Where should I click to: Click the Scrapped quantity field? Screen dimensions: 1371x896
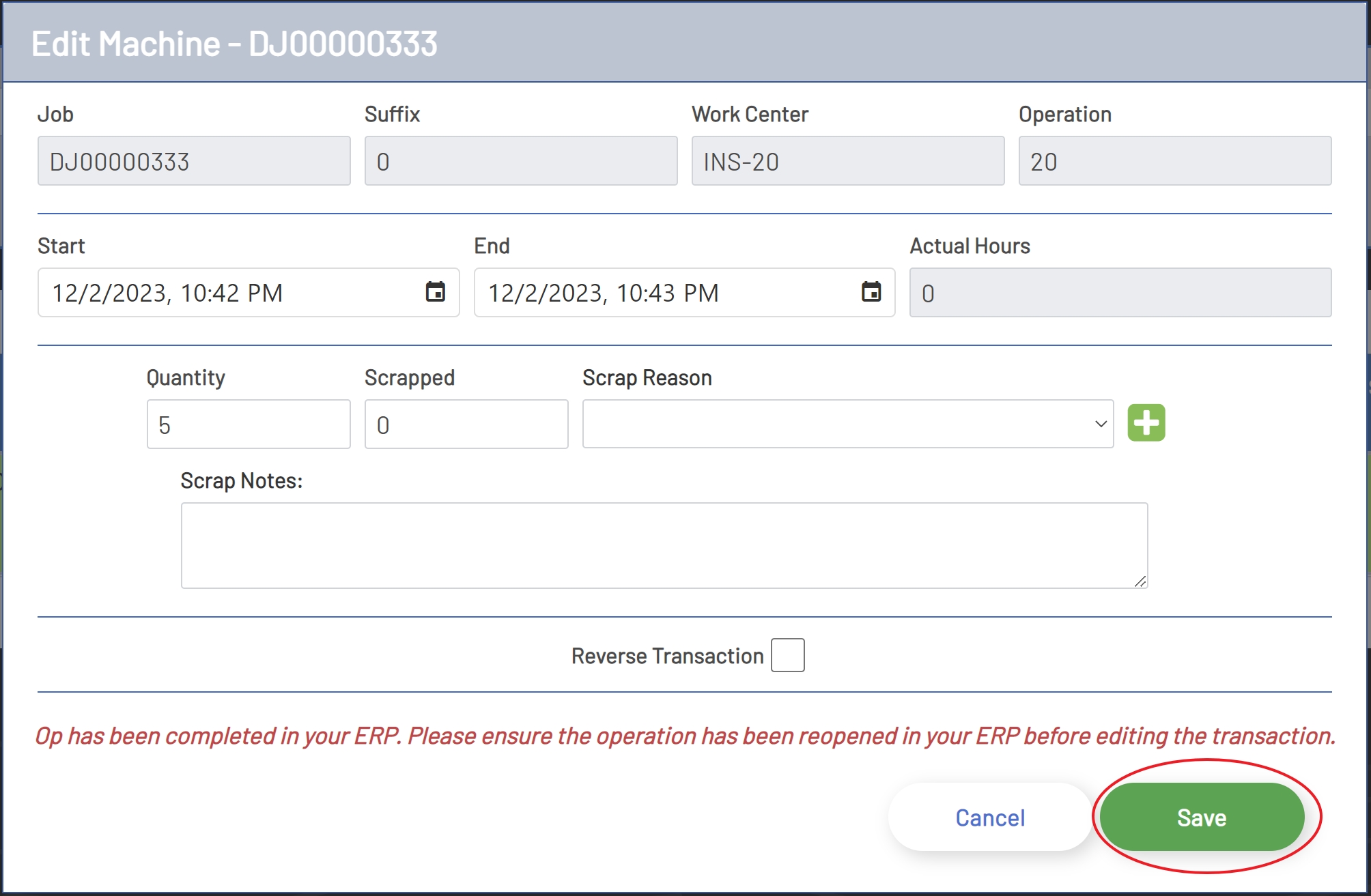[466, 424]
